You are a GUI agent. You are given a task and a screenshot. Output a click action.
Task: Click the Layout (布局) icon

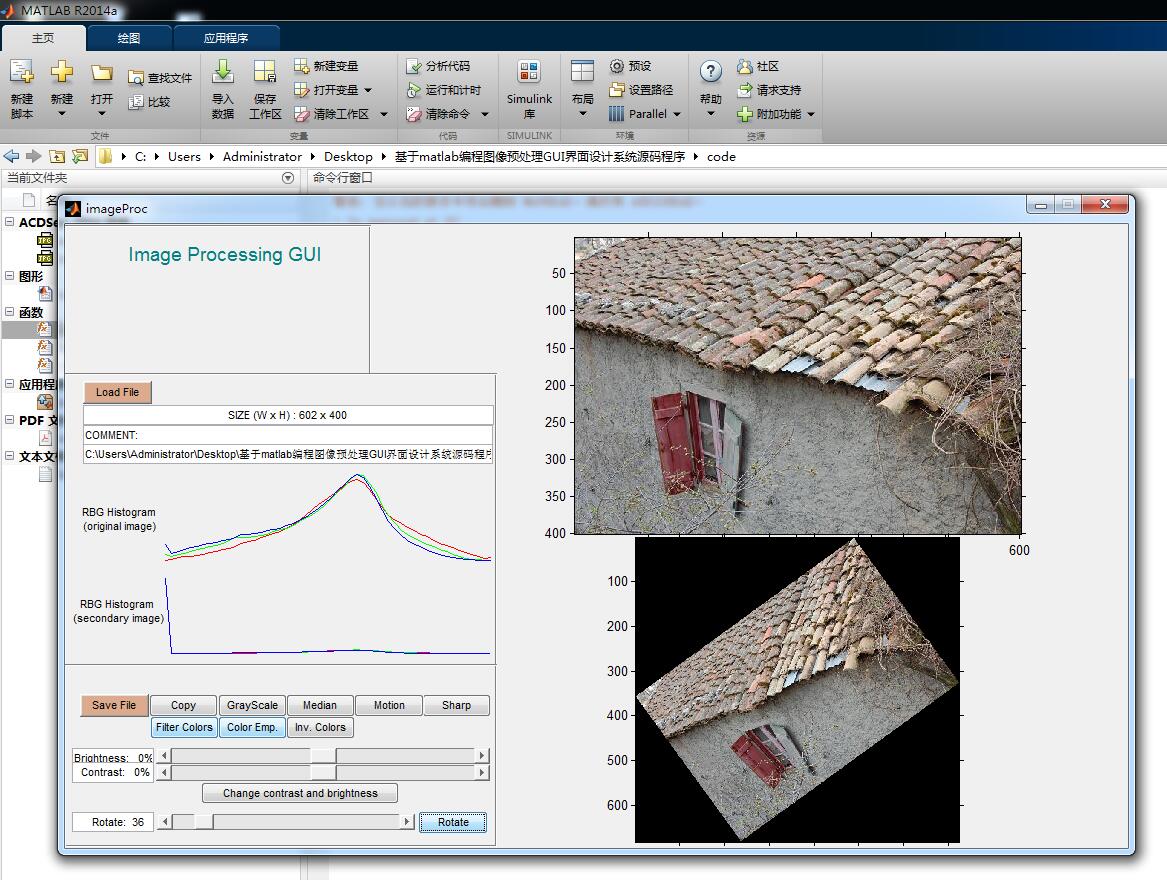[582, 71]
